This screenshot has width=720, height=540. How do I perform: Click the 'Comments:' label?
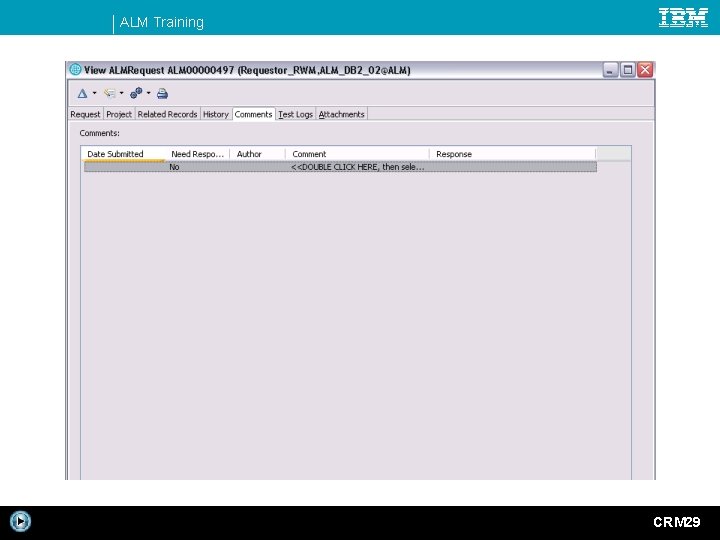pos(100,133)
